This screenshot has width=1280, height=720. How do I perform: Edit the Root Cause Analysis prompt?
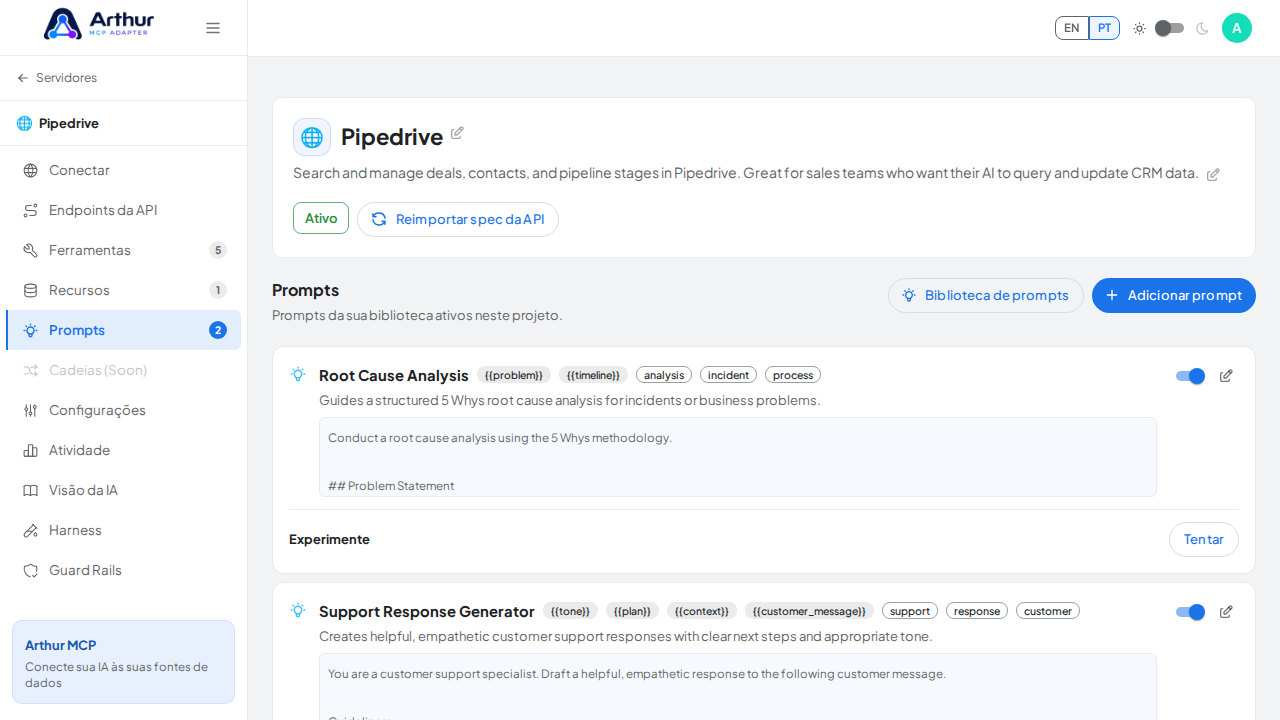coord(1226,376)
